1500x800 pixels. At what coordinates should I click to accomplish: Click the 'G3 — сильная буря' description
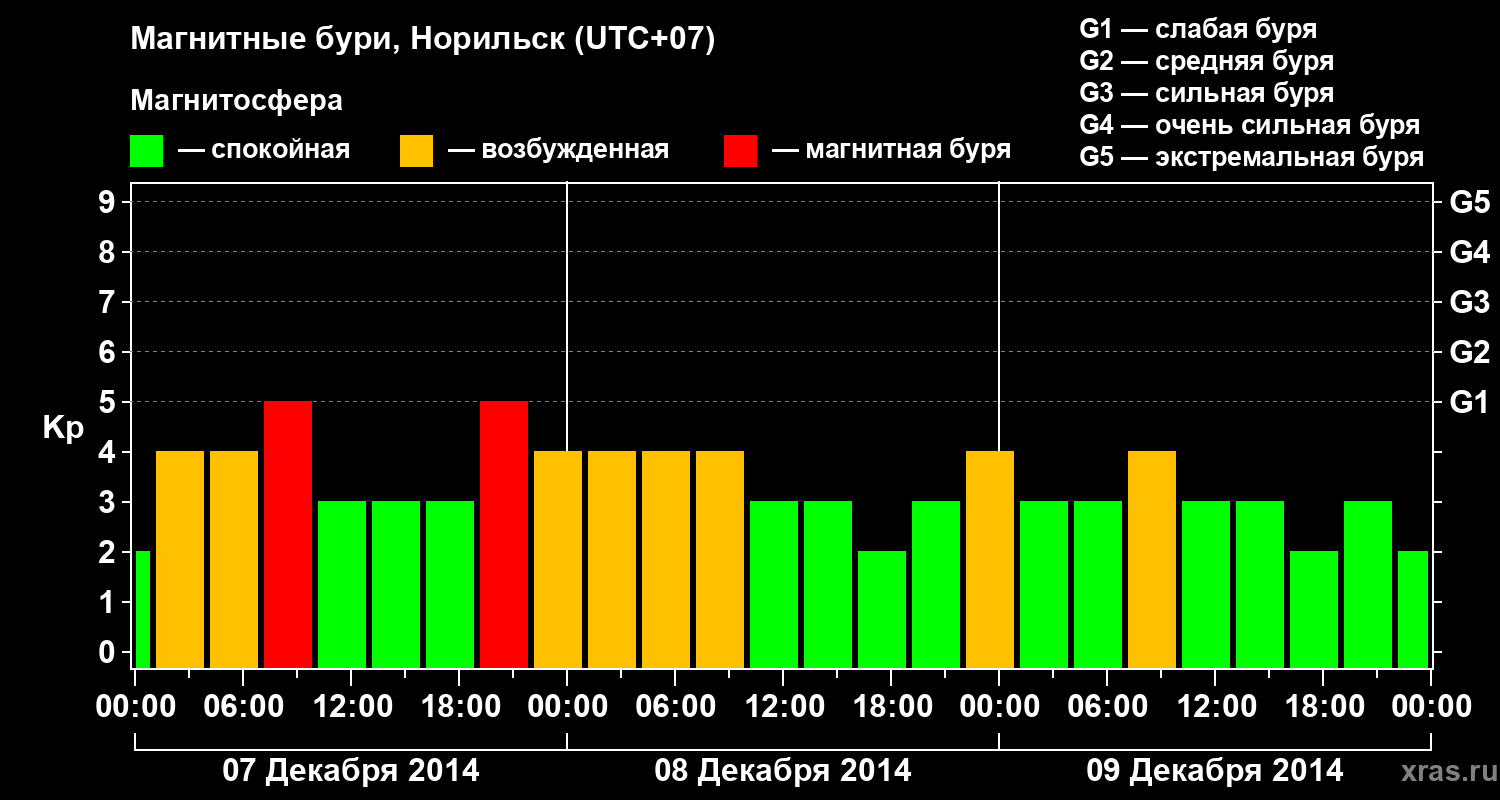click(x=1206, y=93)
